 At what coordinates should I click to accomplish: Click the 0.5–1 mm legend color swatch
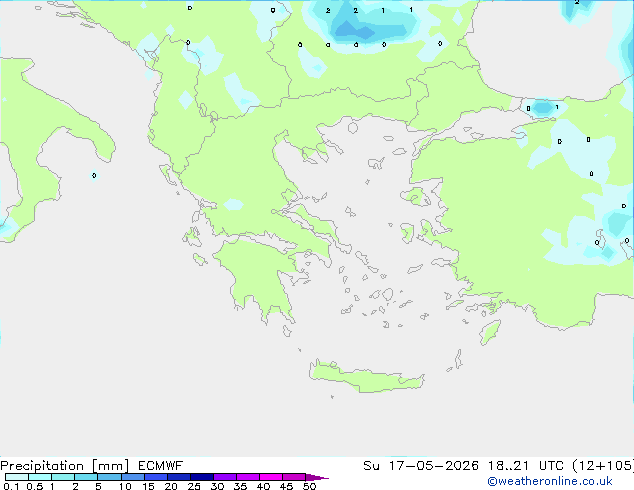[40, 477]
